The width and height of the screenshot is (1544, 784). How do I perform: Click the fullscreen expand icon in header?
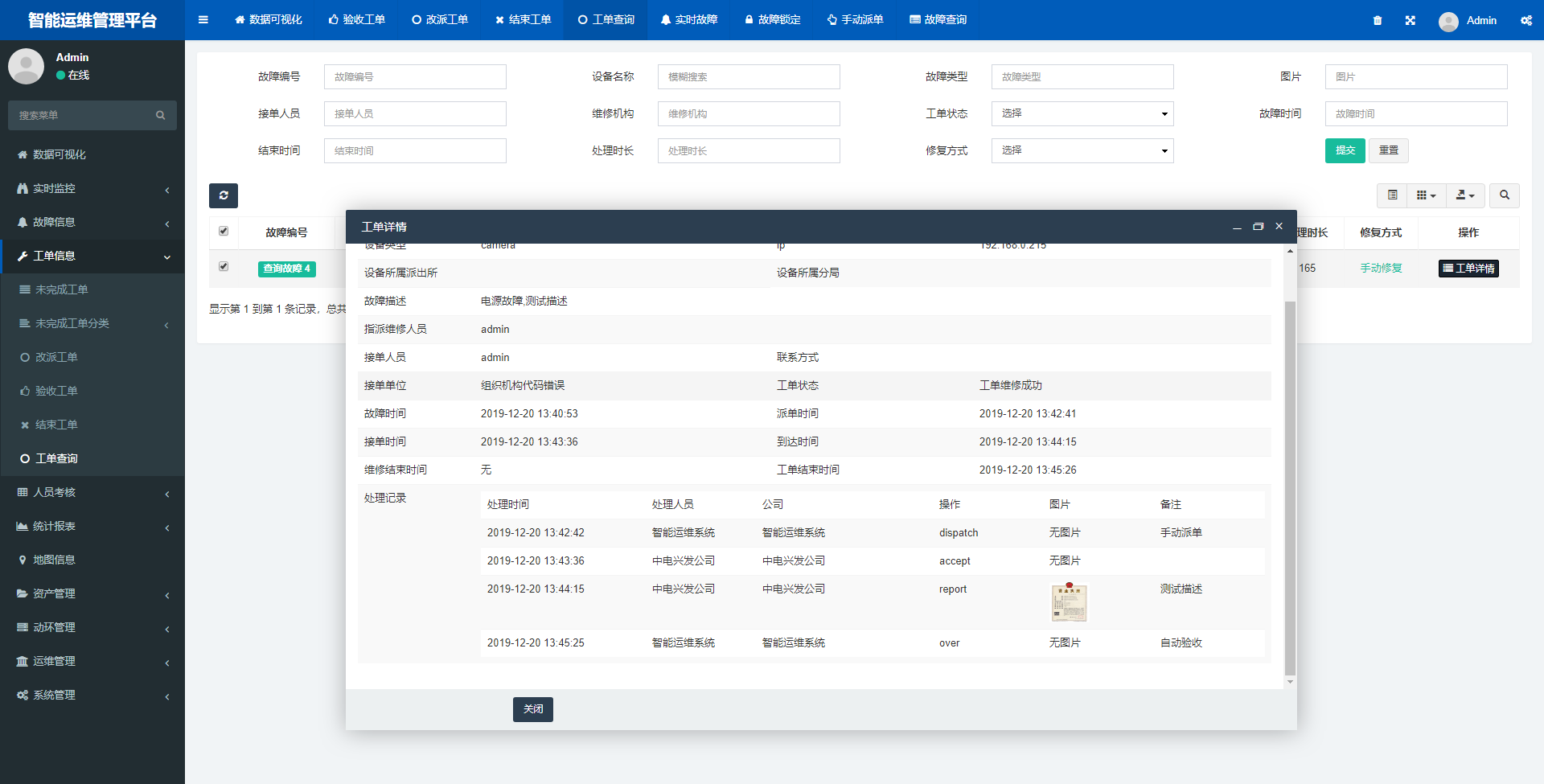click(1411, 21)
